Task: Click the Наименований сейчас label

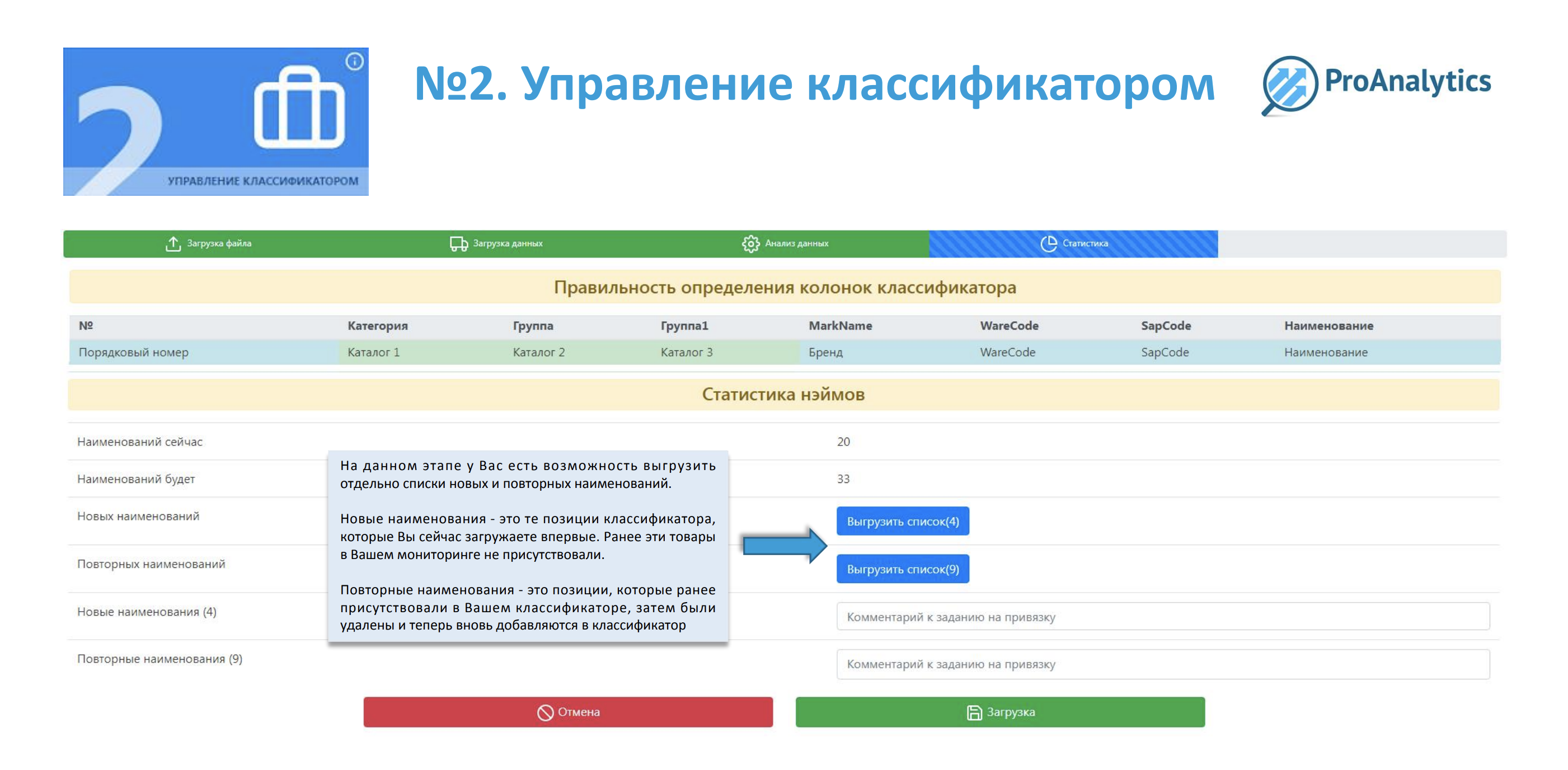Action: point(139,442)
